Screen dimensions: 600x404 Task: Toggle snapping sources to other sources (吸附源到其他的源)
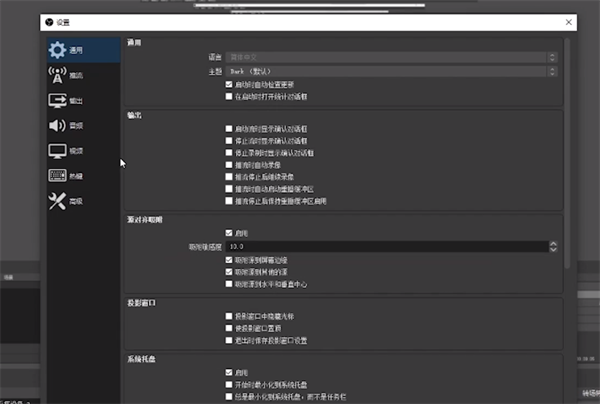(x=229, y=272)
